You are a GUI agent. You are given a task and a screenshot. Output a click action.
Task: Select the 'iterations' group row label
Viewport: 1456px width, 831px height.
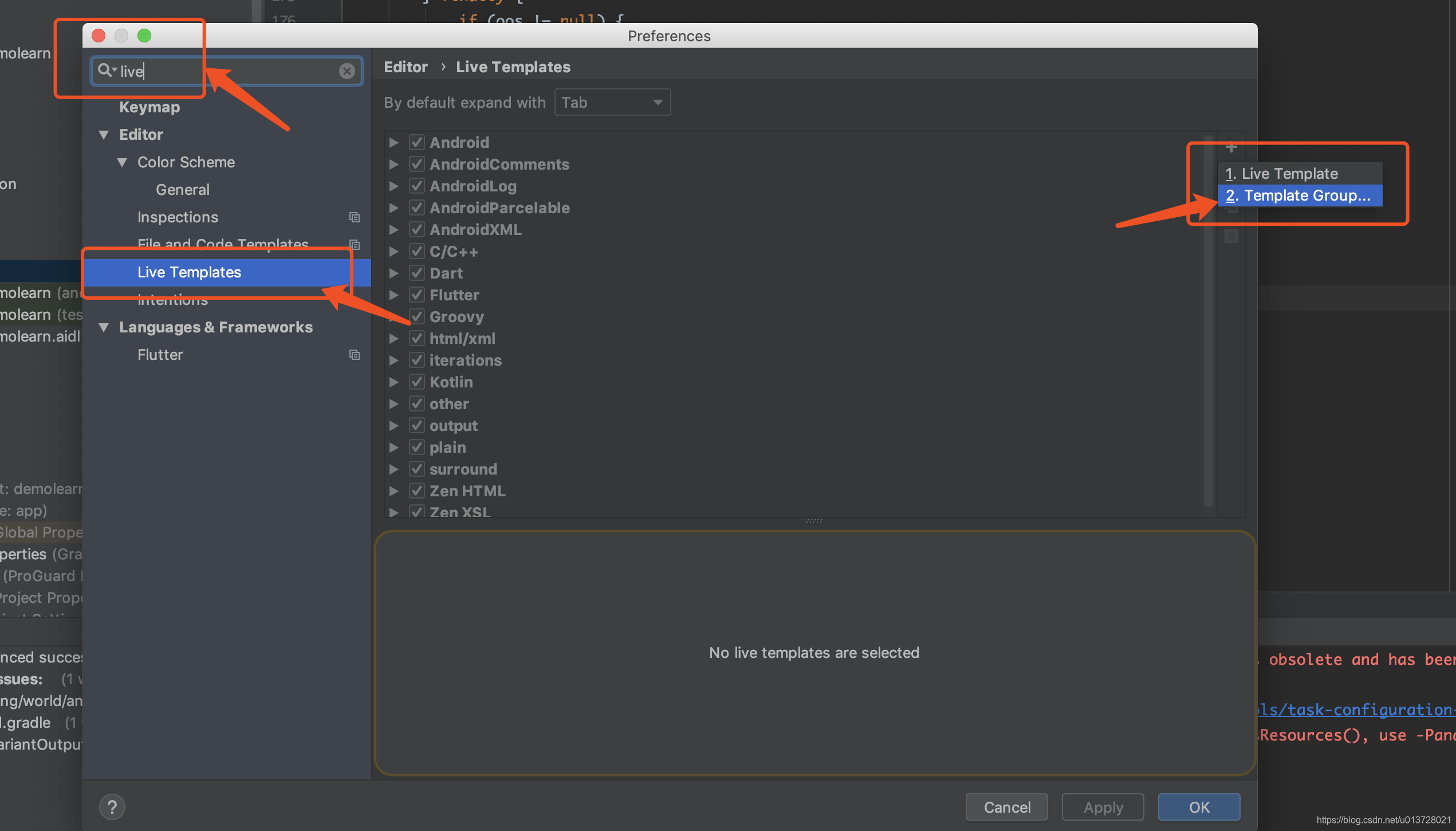pos(466,360)
